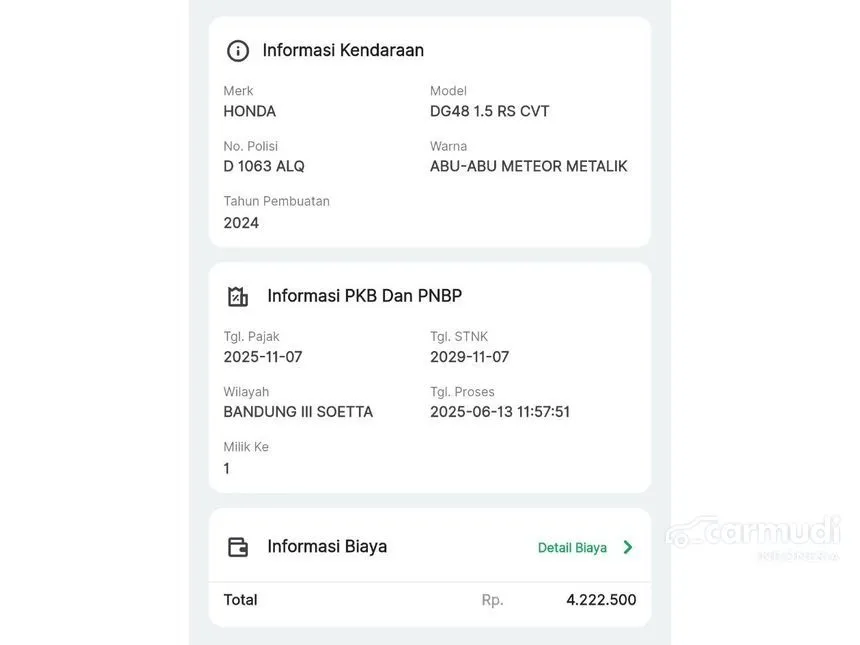Click the Total label in cost row
This screenshot has height=645, width=860.
pos(240,600)
